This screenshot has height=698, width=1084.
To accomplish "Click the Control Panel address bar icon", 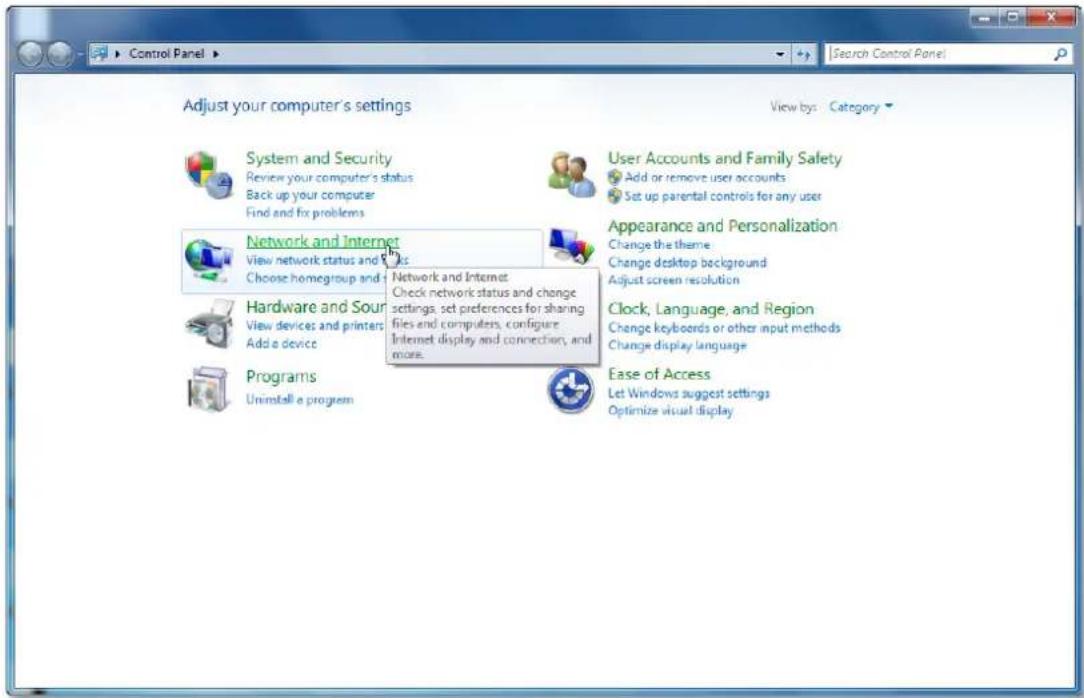I will 100,53.
